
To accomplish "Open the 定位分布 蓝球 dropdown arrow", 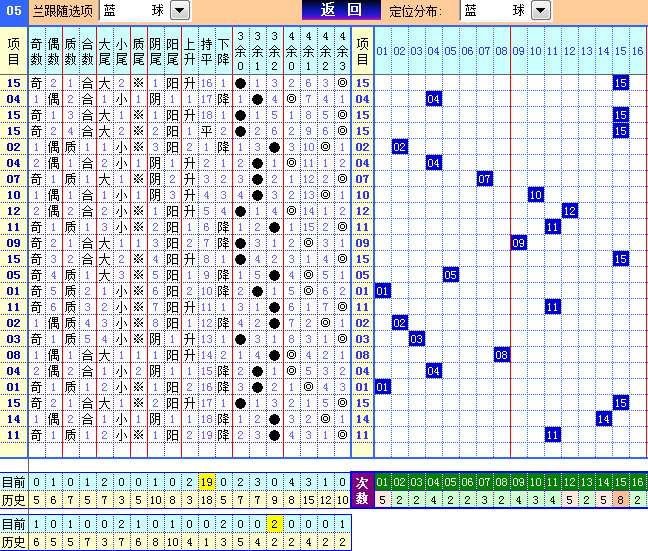I will [x=541, y=11].
